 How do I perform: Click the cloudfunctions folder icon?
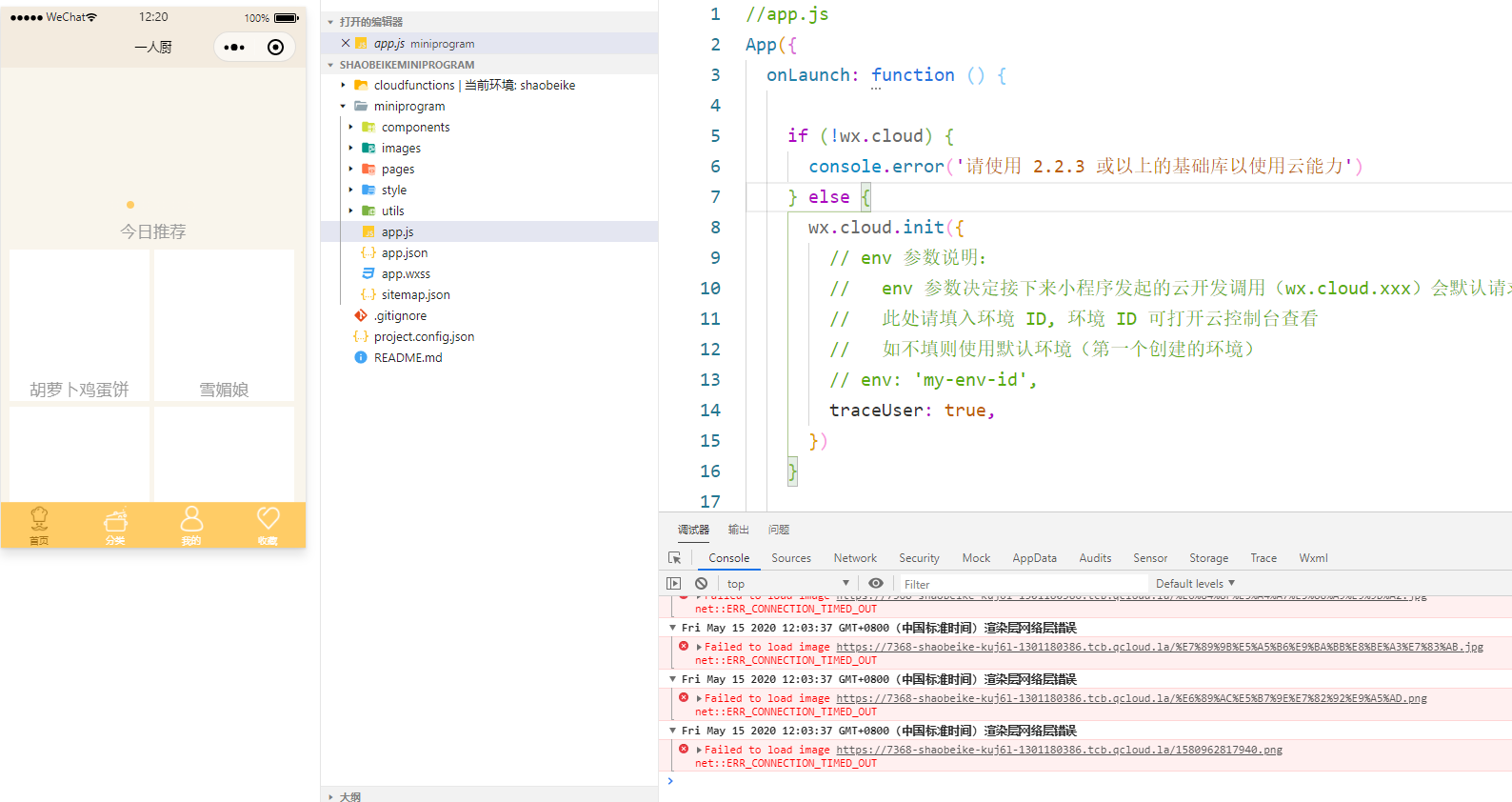click(x=361, y=85)
